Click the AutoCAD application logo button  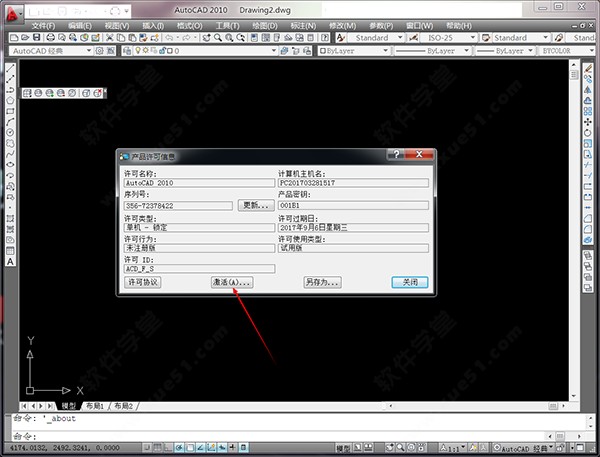coord(11,9)
